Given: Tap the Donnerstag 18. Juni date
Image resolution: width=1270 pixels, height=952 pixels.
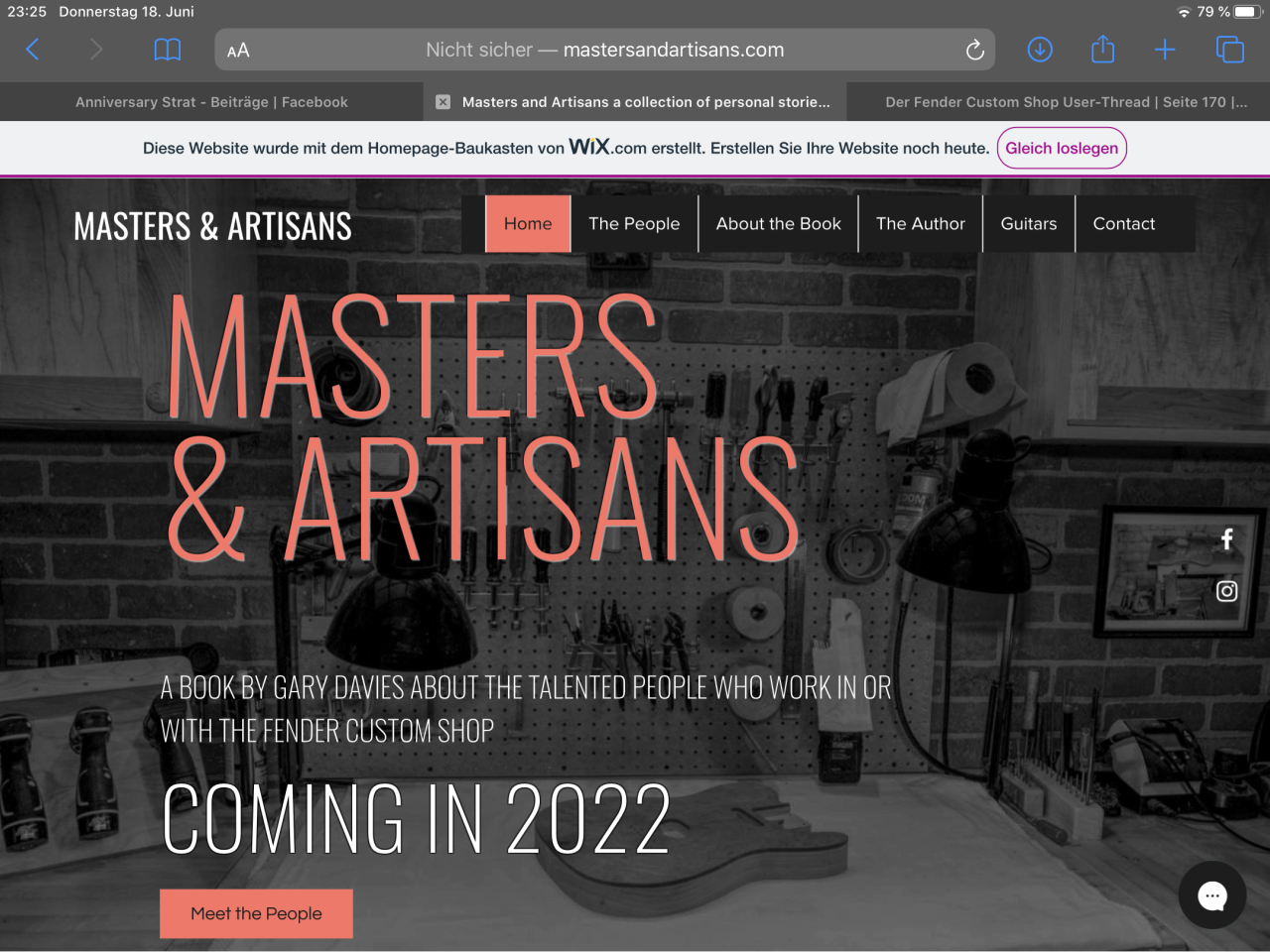Looking at the screenshot, I should pyautogui.click(x=126, y=12).
